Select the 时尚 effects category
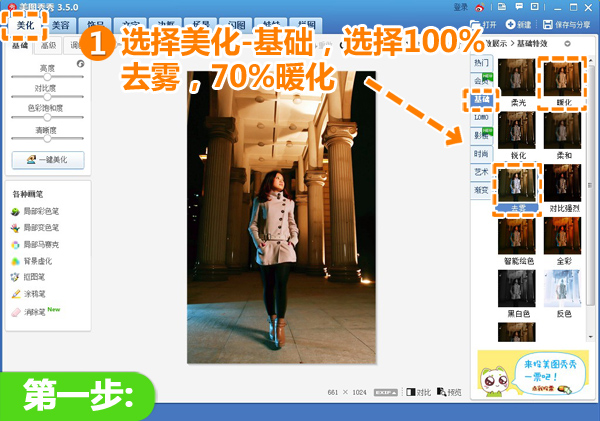600x421 pixels. 481,154
